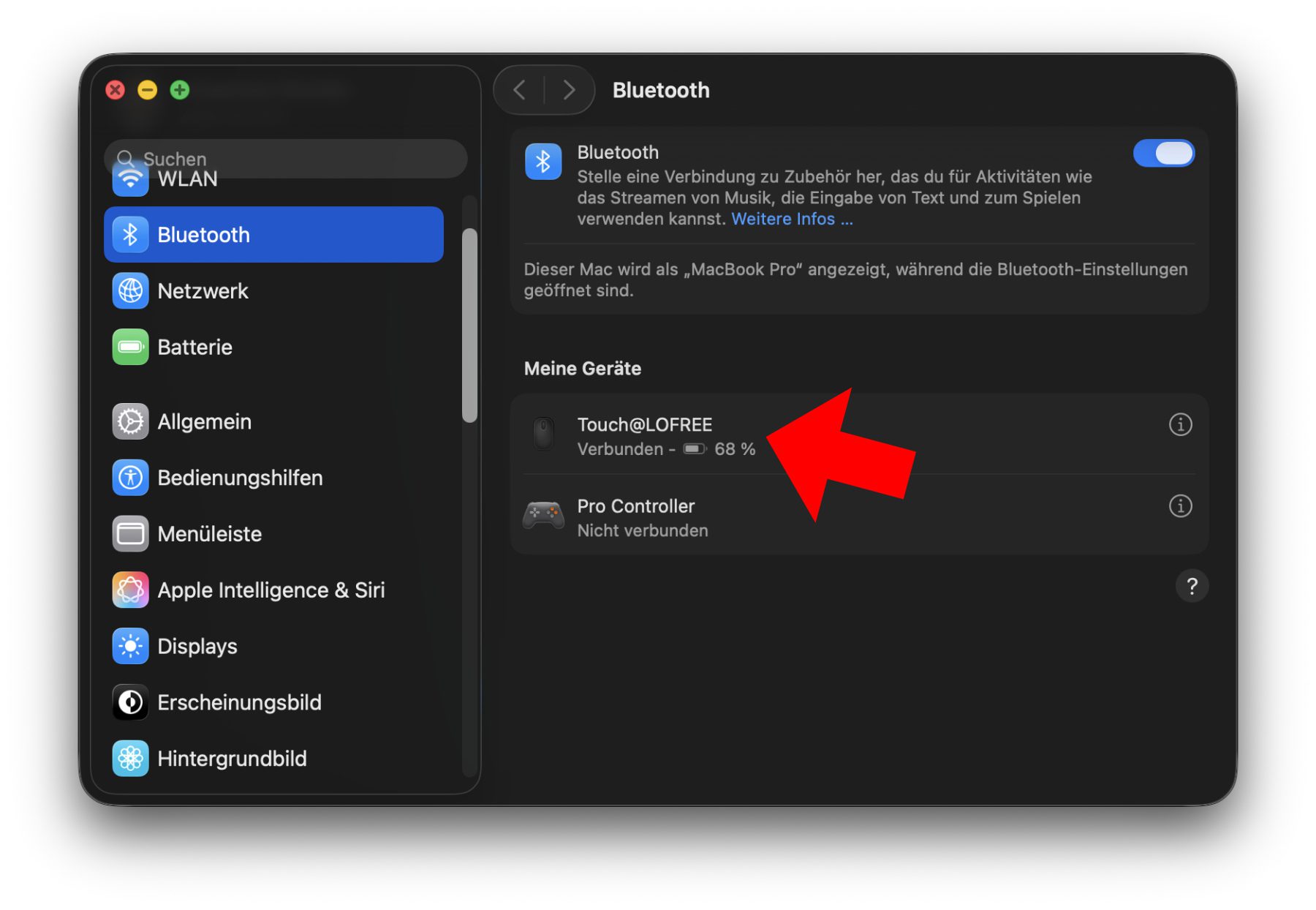Screen dimensions: 1316x910
Task: Open Allgemein via gear icon
Action: pos(130,422)
